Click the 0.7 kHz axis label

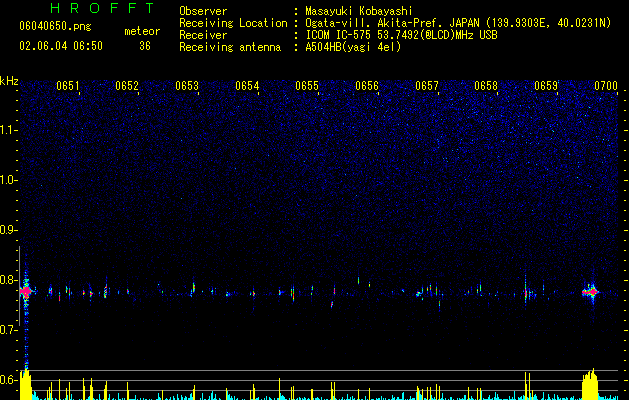click(x=8, y=330)
